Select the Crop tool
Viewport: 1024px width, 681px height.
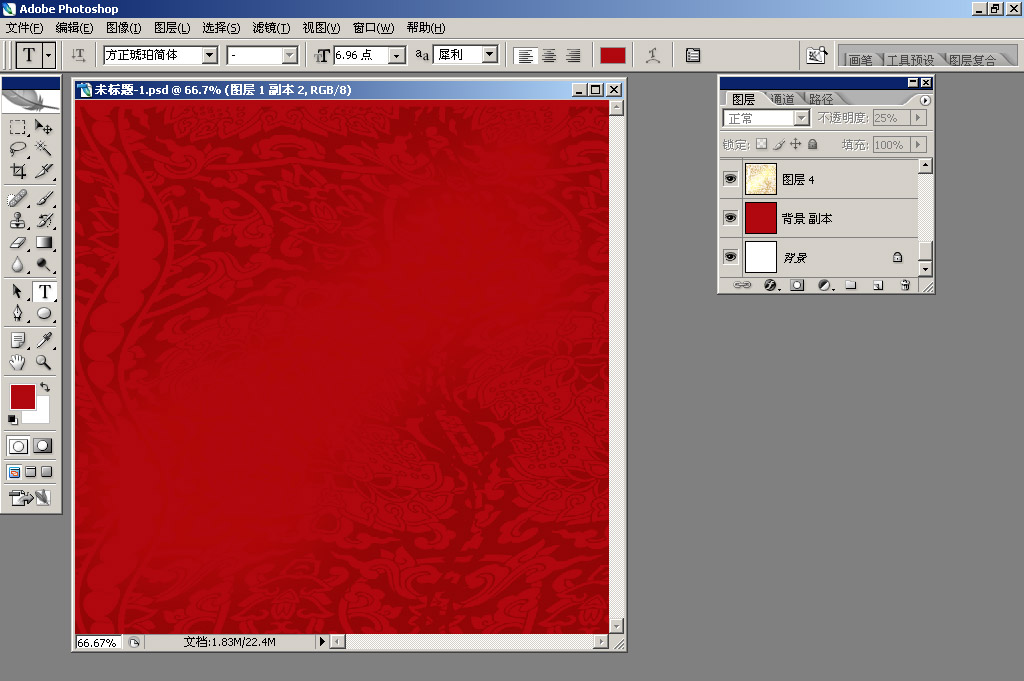18,171
